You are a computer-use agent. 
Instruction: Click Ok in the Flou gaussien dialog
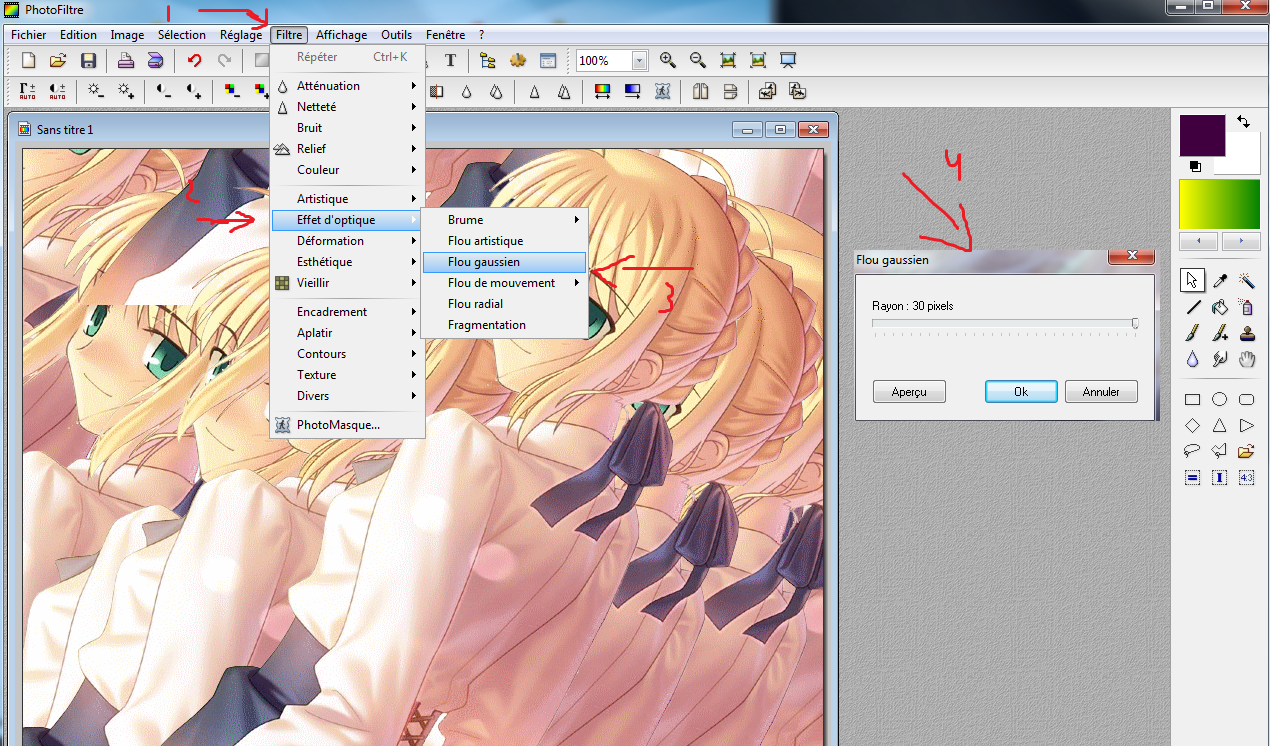click(1021, 392)
